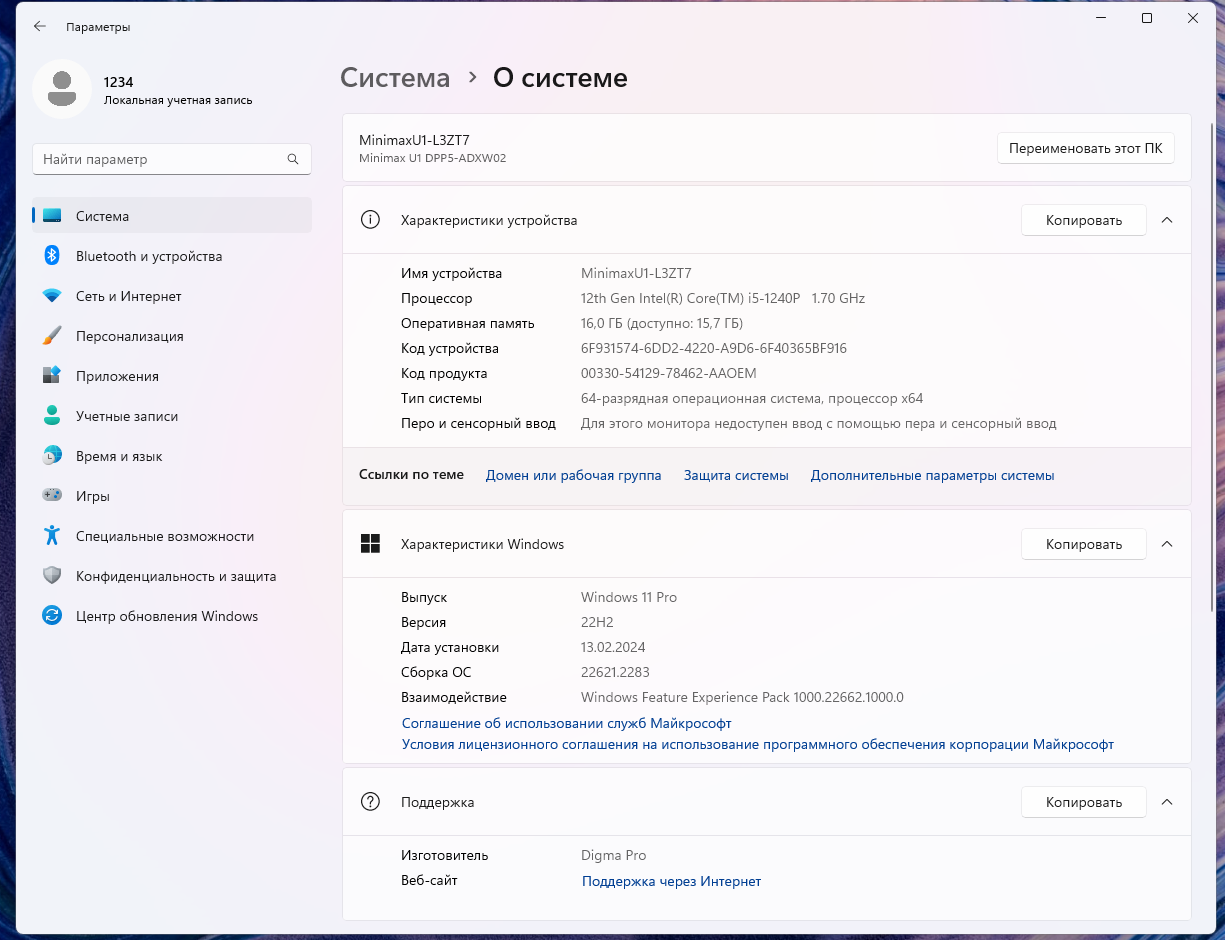Copy support info with Копировать
The height and width of the screenshot is (940, 1225).
pos(1083,802)
